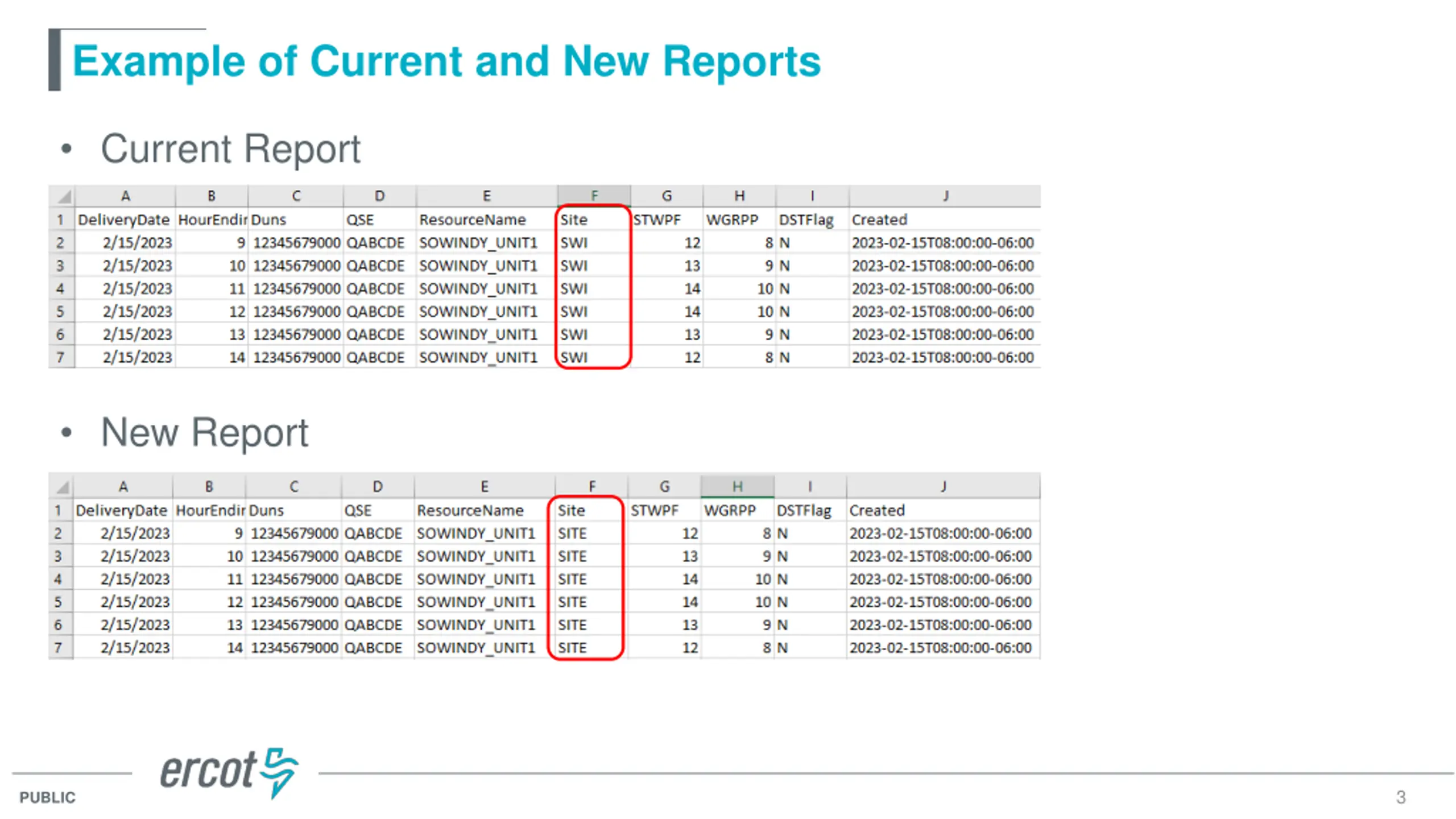This screenshot has width=1456, height=819.
Task: Select column J header in New Report
Action: pos(943,486)
